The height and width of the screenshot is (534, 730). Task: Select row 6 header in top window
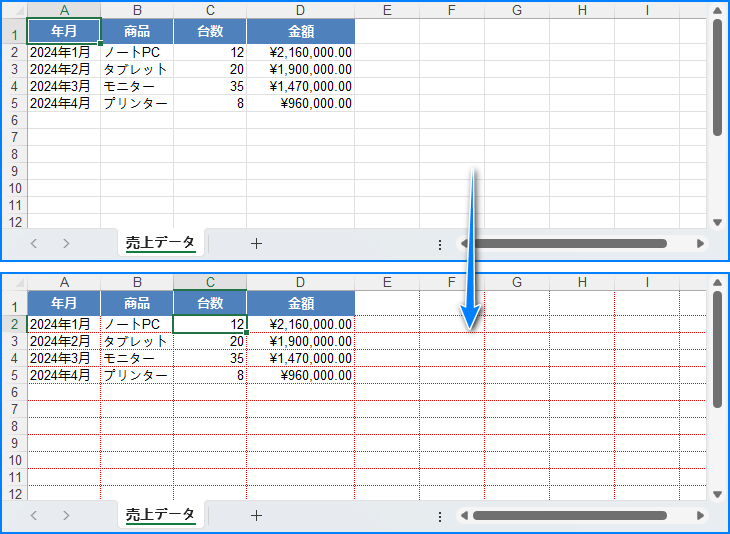click(14, 120)
